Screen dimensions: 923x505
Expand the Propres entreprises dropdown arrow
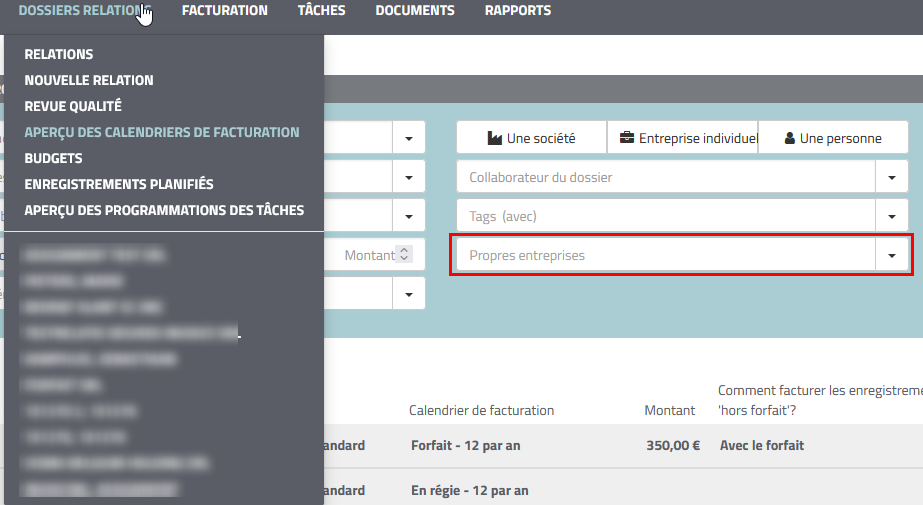click(x=892, y=255)
